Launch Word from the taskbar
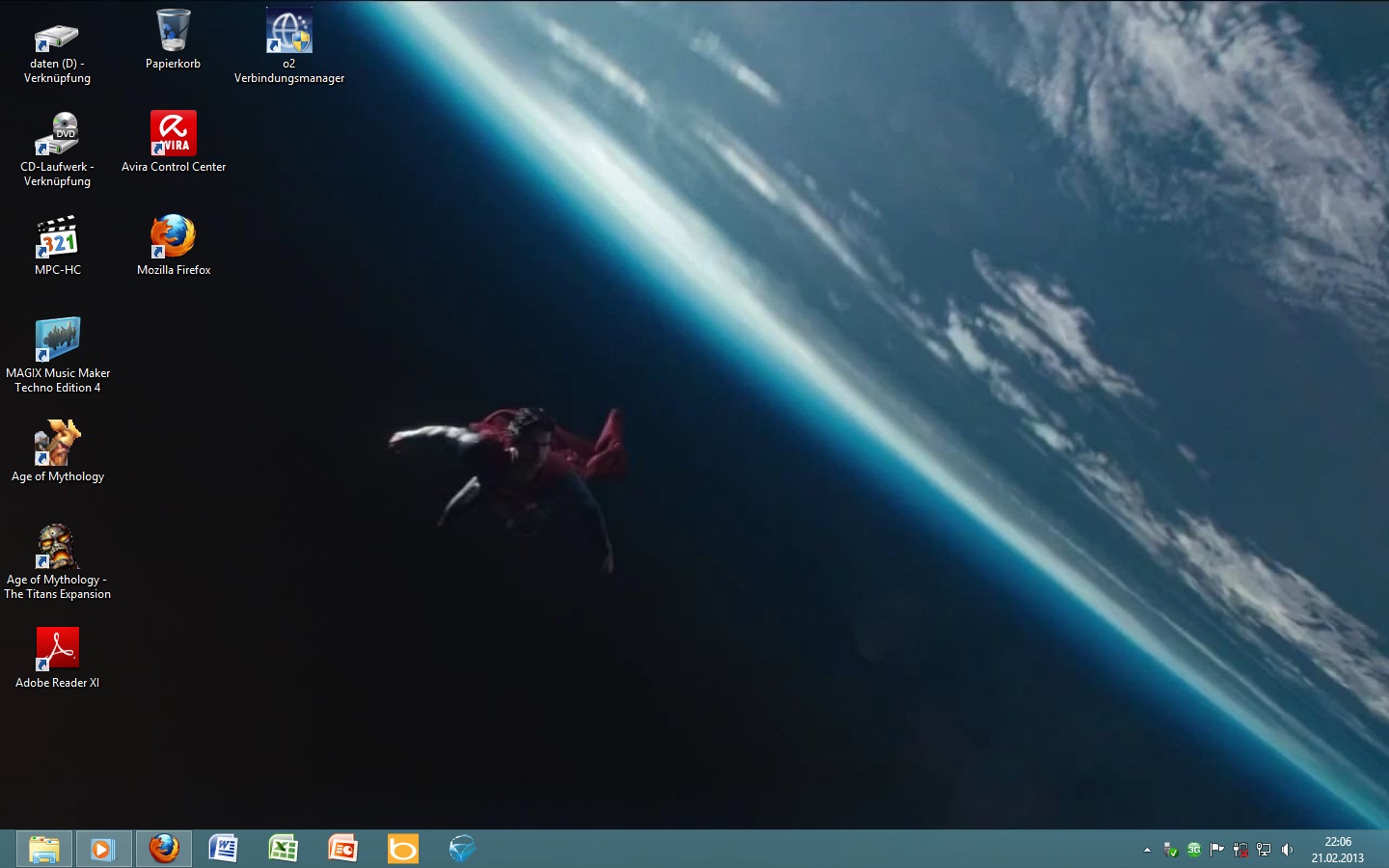The image size is (1389, 868). 223,849
